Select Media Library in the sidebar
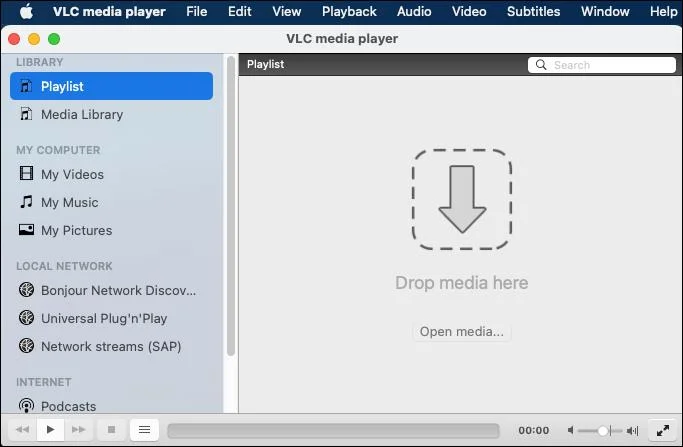This screenshot has width=683, height=447. (x=112, y=115)
